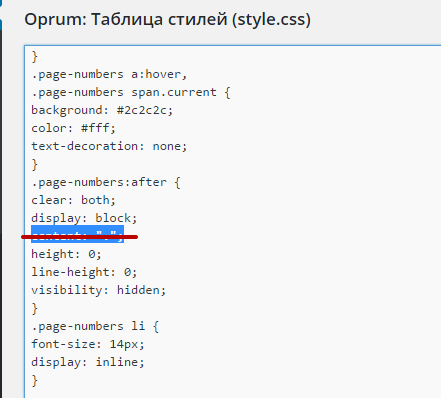Click the '.page-numbers span.current {' line
This screenshot has width=441, height=398.
(131, 92)
